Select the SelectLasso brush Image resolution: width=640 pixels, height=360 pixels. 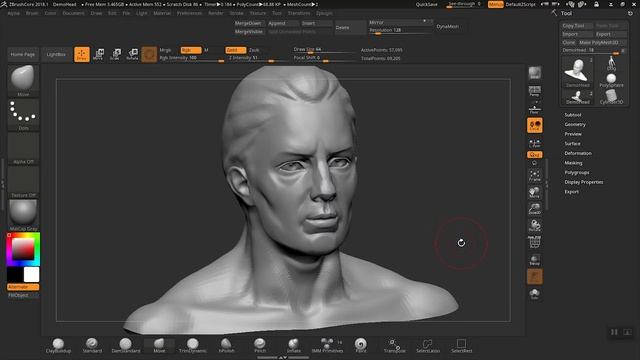(428, 345)
